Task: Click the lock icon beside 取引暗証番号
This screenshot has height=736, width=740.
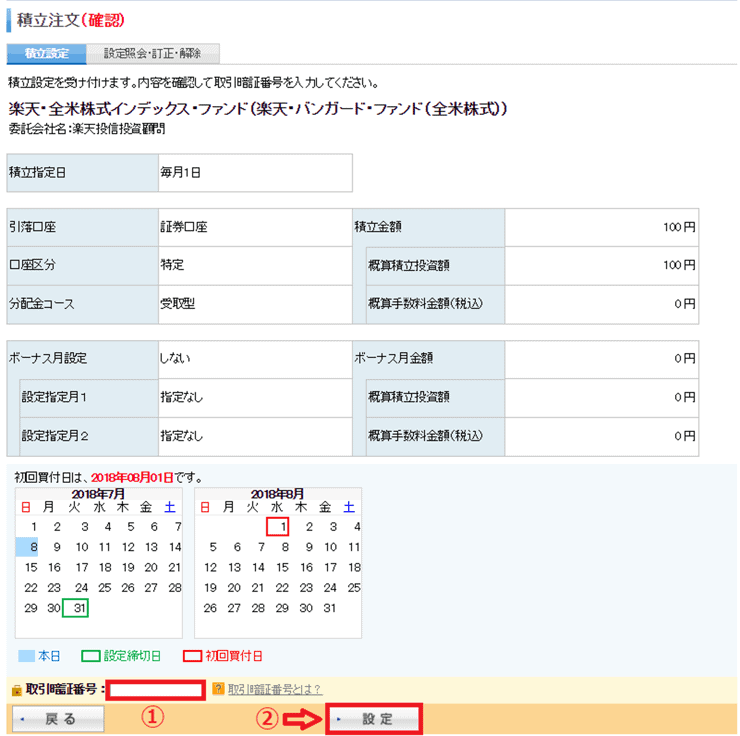Action: point(17,690)
